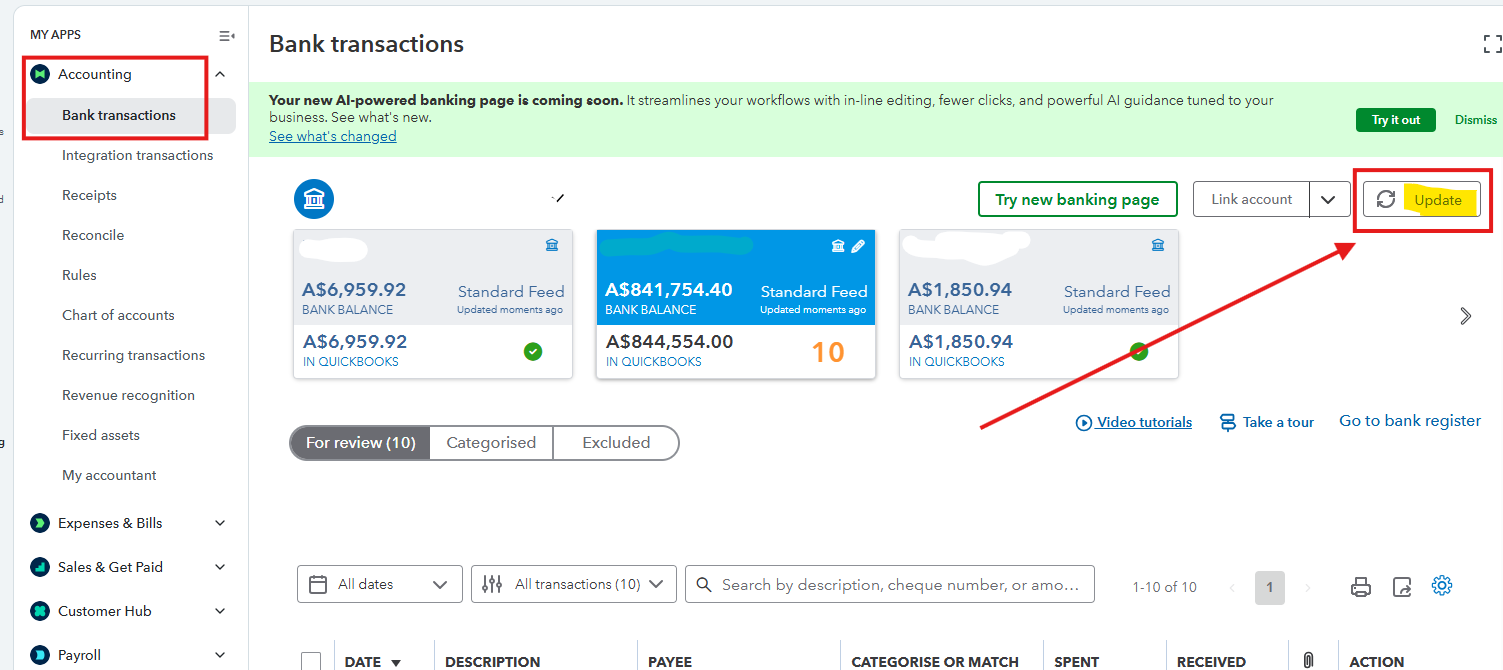
Task: Open the All dates dropdown
Action: (x=379, y=584)
